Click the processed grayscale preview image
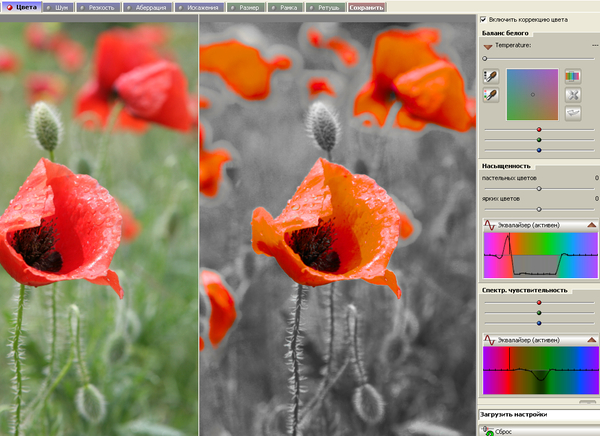 pyautogui.click(x=338, y=229)
